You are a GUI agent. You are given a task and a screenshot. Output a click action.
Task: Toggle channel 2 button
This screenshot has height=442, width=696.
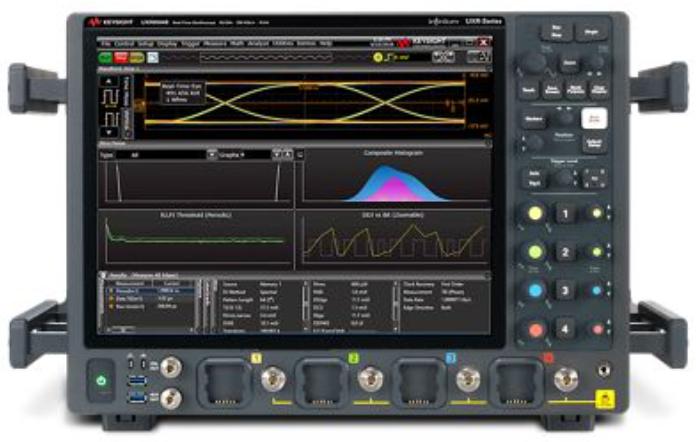(x=565, y=253)
